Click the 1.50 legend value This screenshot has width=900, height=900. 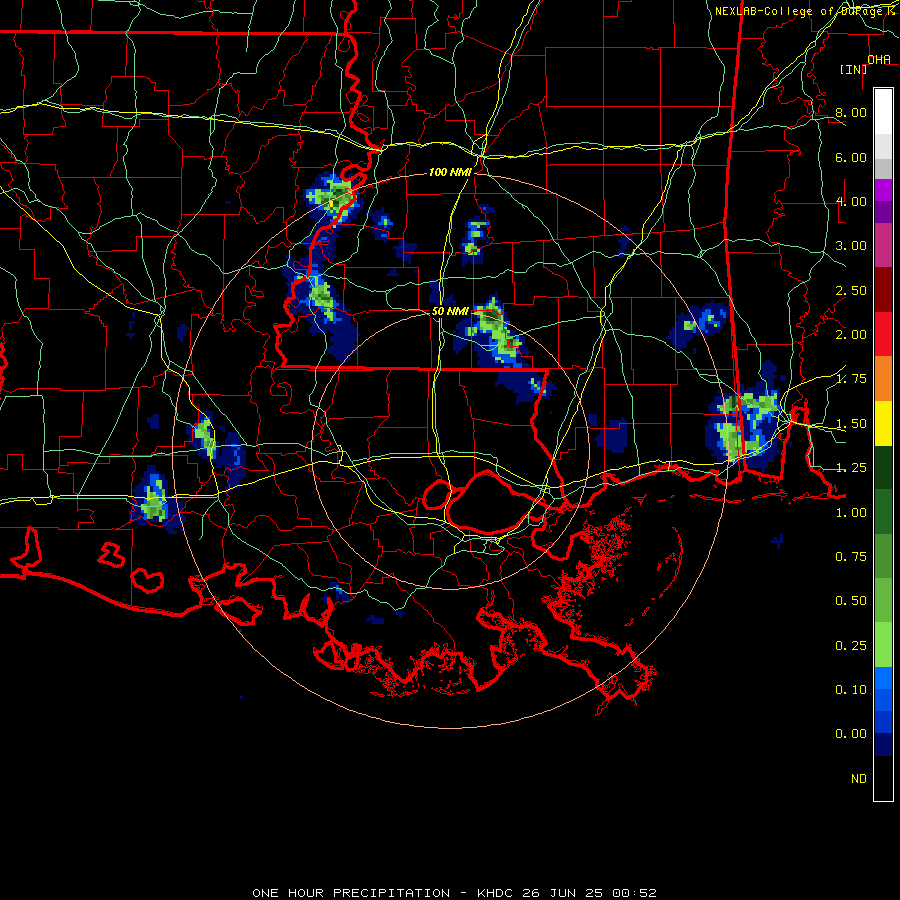coord(851,424)
